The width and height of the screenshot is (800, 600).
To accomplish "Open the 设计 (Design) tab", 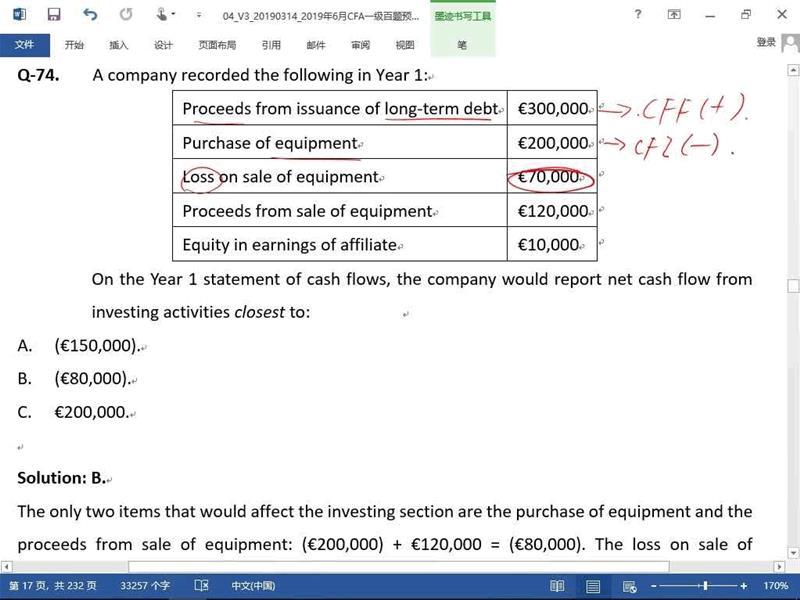I will point(163,45).
